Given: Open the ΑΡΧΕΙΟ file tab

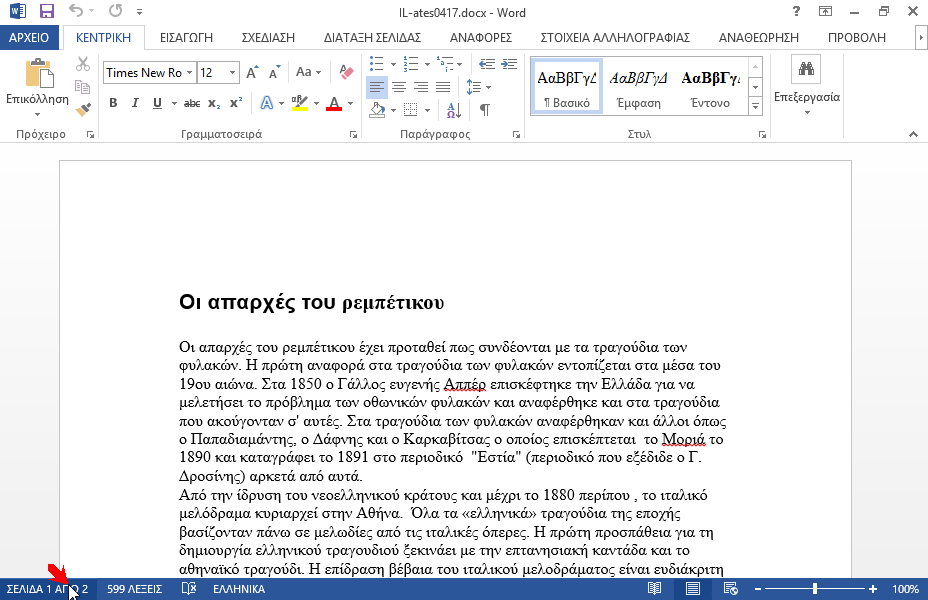Looking at the screenshot, I should pyautogui.click(x=29, y=37).
